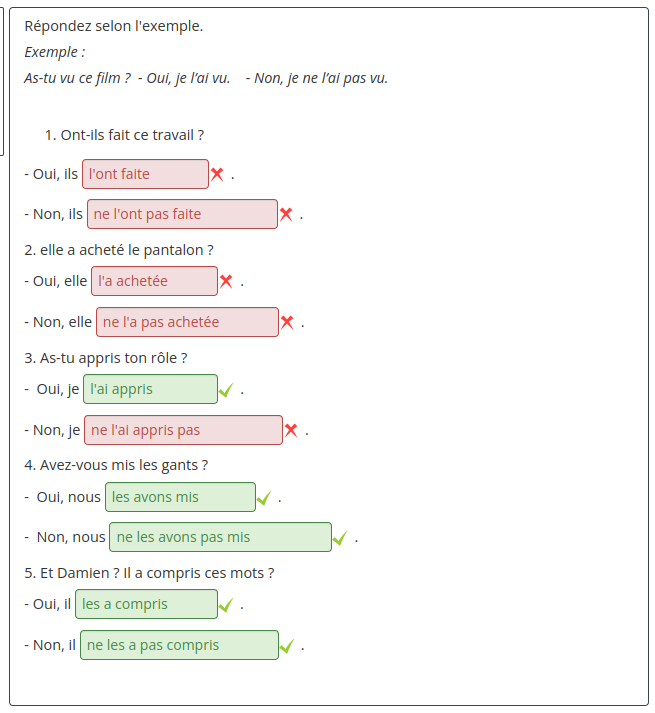Viewport: 655px width, 713px height.
Task: Select the "l'ai appris" answer field
Action: click(x=150, y=389)
